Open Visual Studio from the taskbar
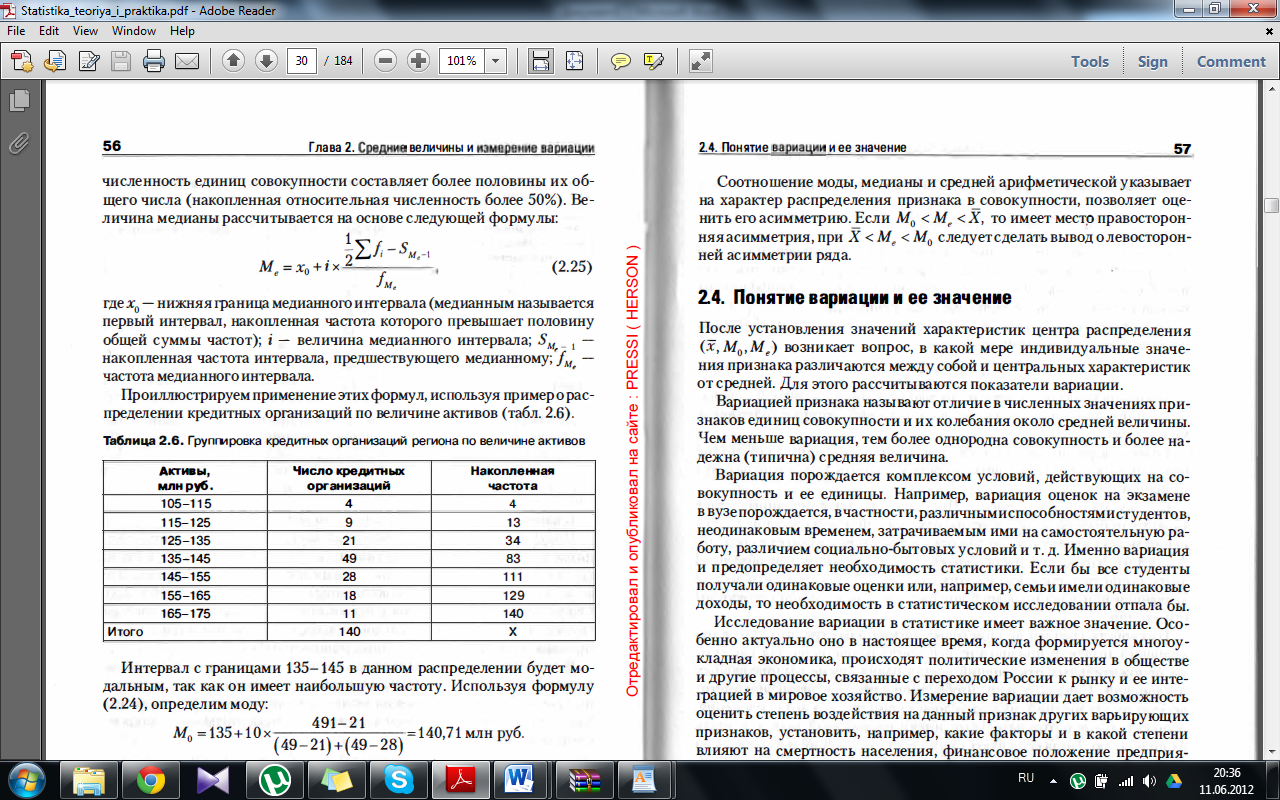1280x800 pixels. (x=213, y=779)
